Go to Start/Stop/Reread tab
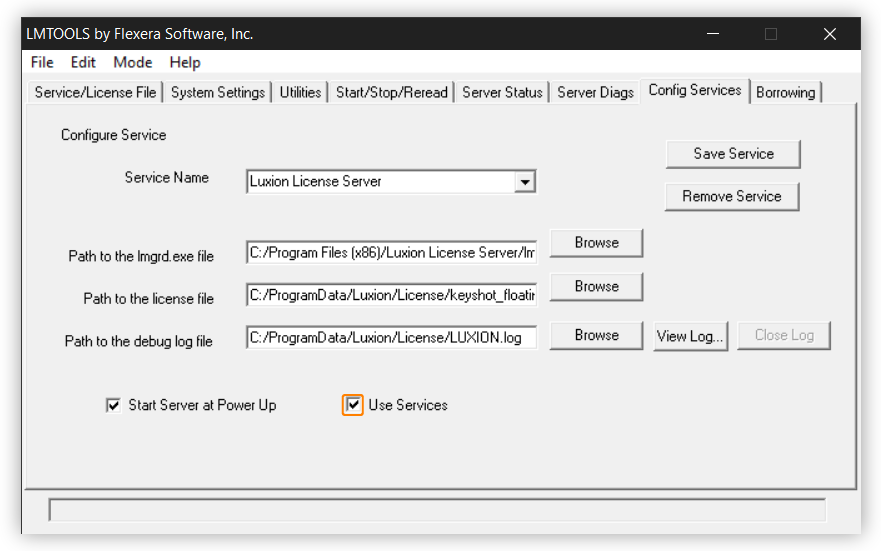 [392, 92]
